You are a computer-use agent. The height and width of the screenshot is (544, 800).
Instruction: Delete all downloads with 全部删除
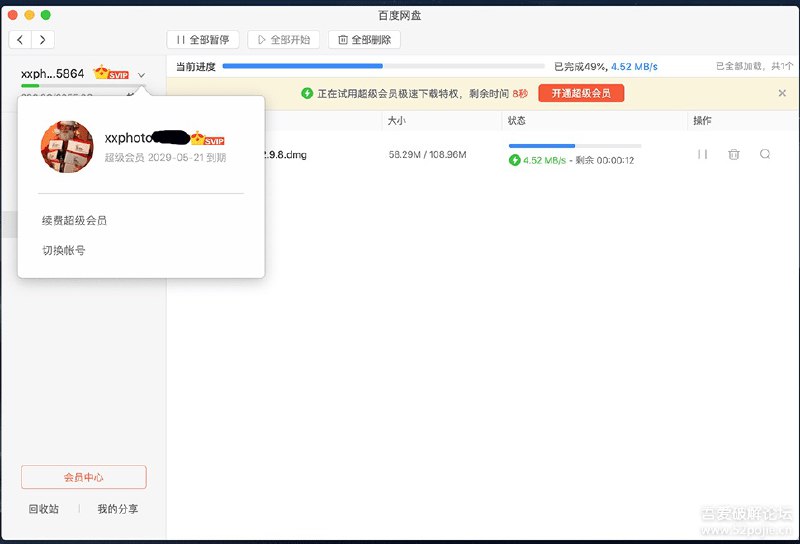coord(364,40)
